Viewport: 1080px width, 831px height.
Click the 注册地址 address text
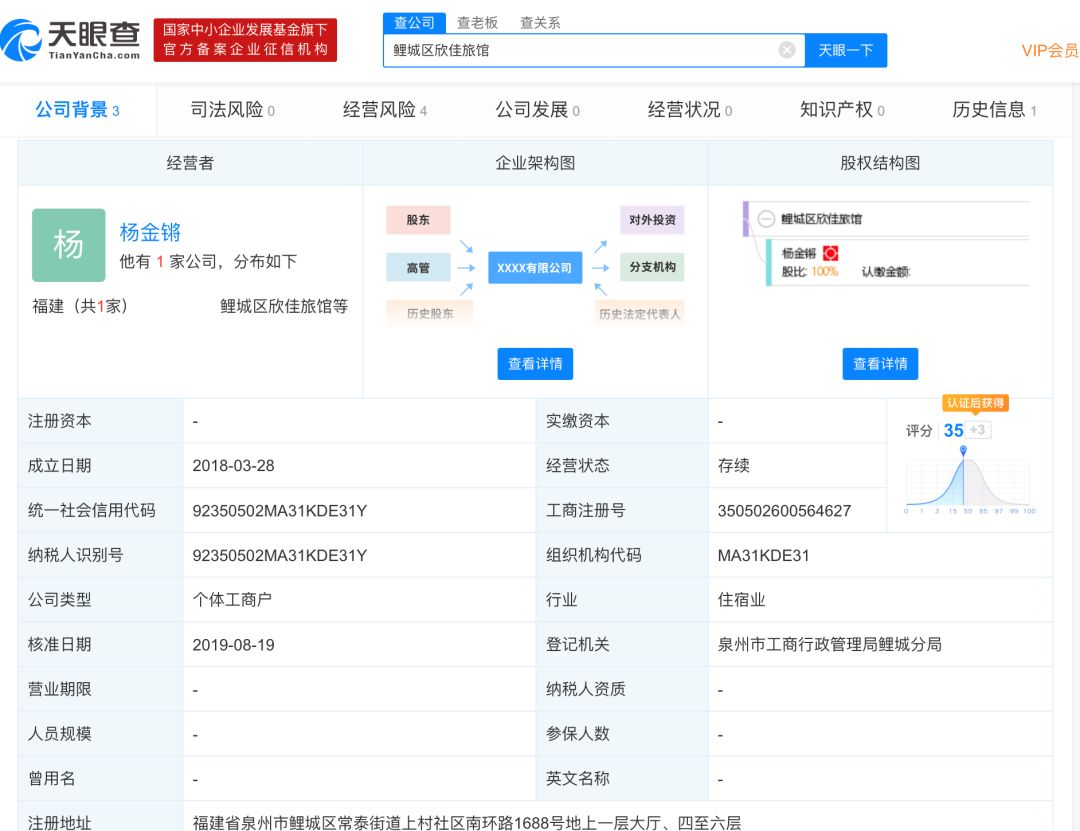[x=467, y=823]
